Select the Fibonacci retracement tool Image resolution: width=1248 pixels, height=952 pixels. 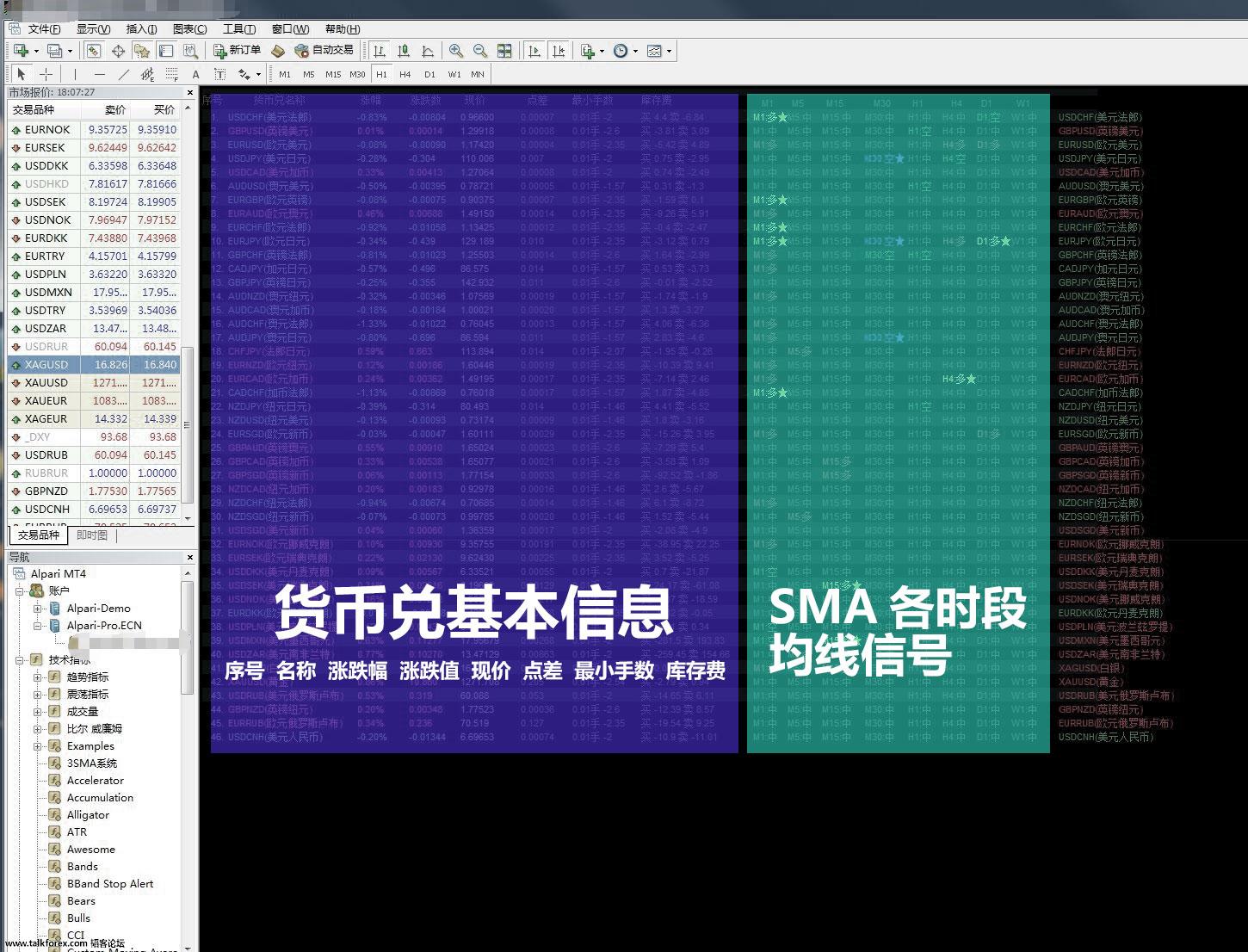tap(171, 74)
